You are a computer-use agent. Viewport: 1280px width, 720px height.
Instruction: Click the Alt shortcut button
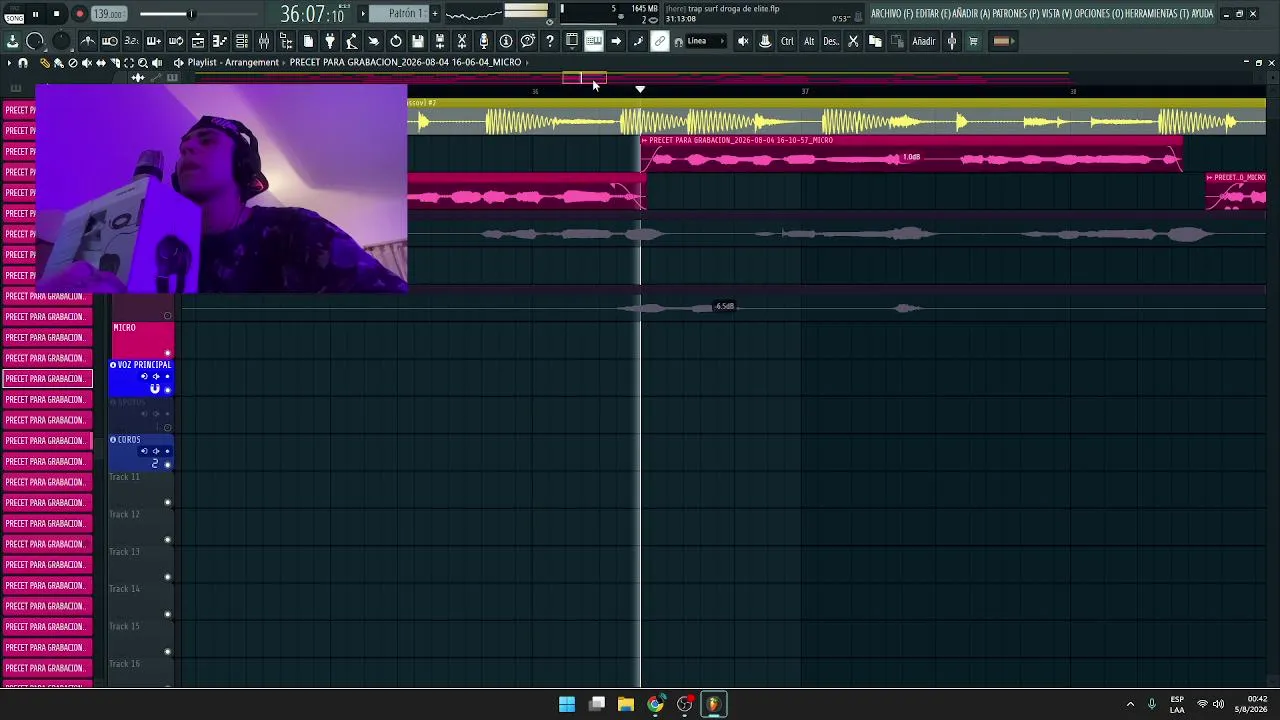coord(809,41)
